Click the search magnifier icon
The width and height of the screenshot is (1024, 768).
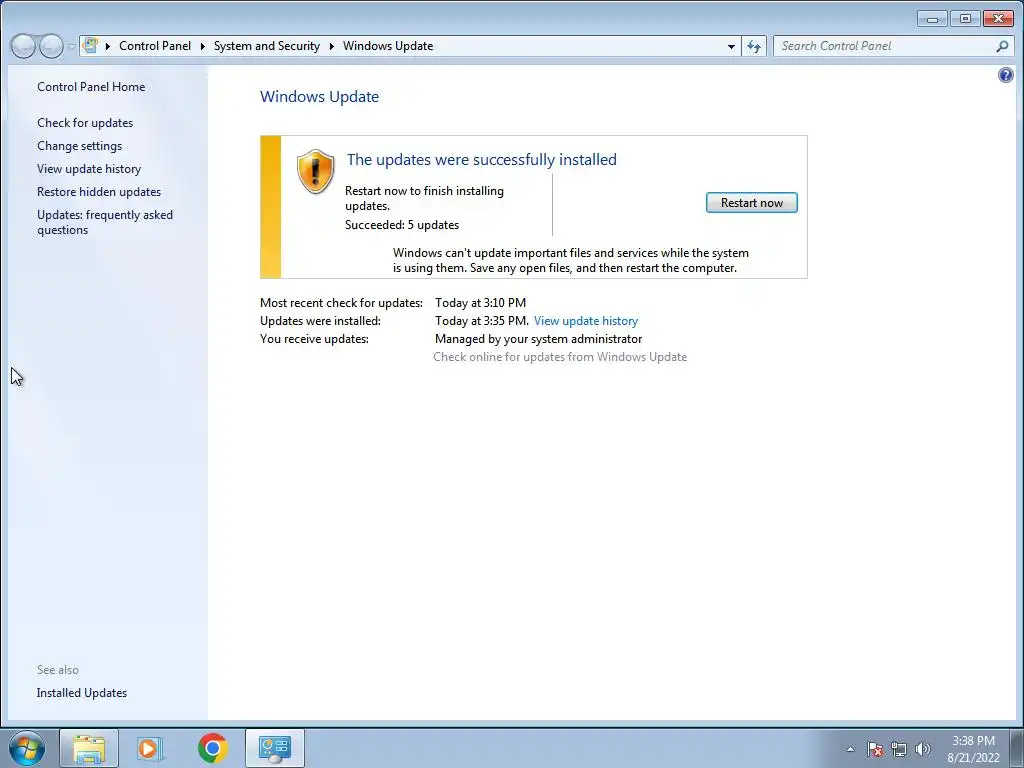1002,46
